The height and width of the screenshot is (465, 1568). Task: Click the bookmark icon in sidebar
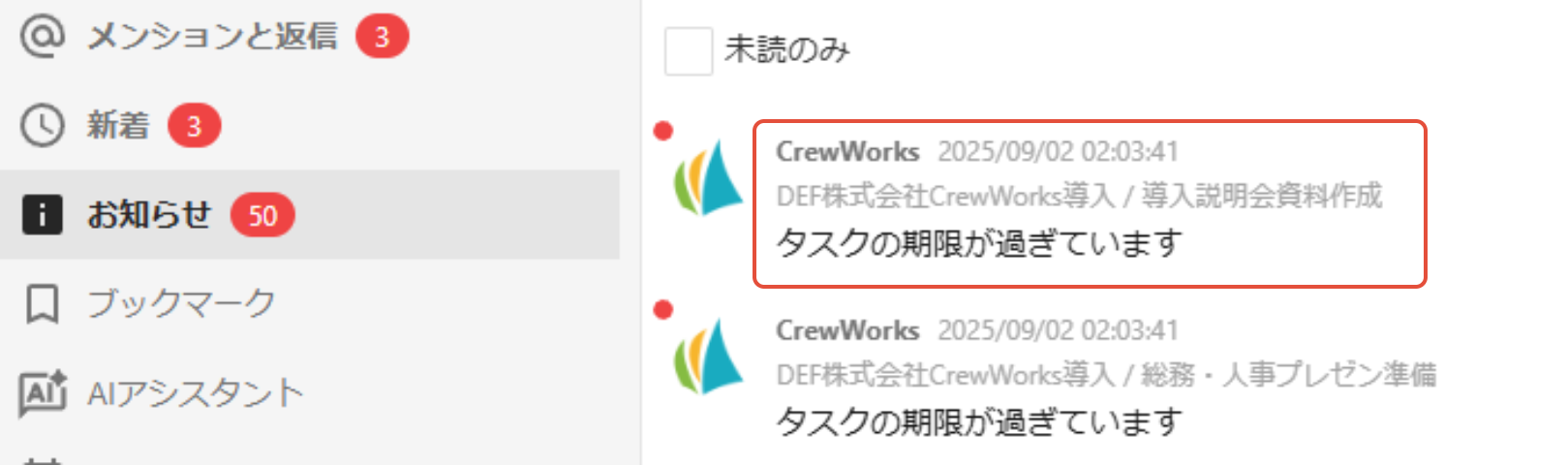point(43,304)
